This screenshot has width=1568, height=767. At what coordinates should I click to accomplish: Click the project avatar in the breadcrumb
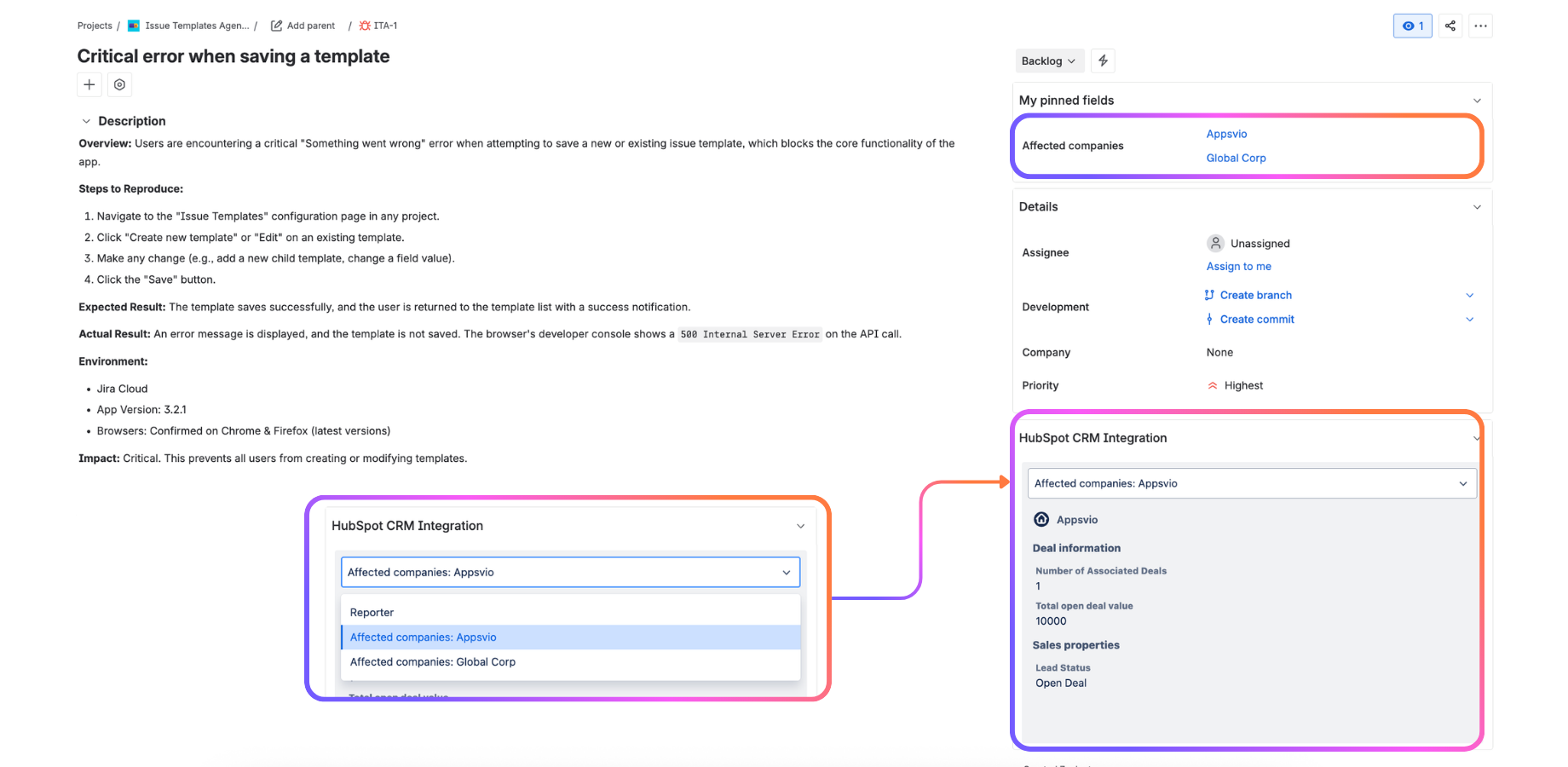(x=133, y=26)
